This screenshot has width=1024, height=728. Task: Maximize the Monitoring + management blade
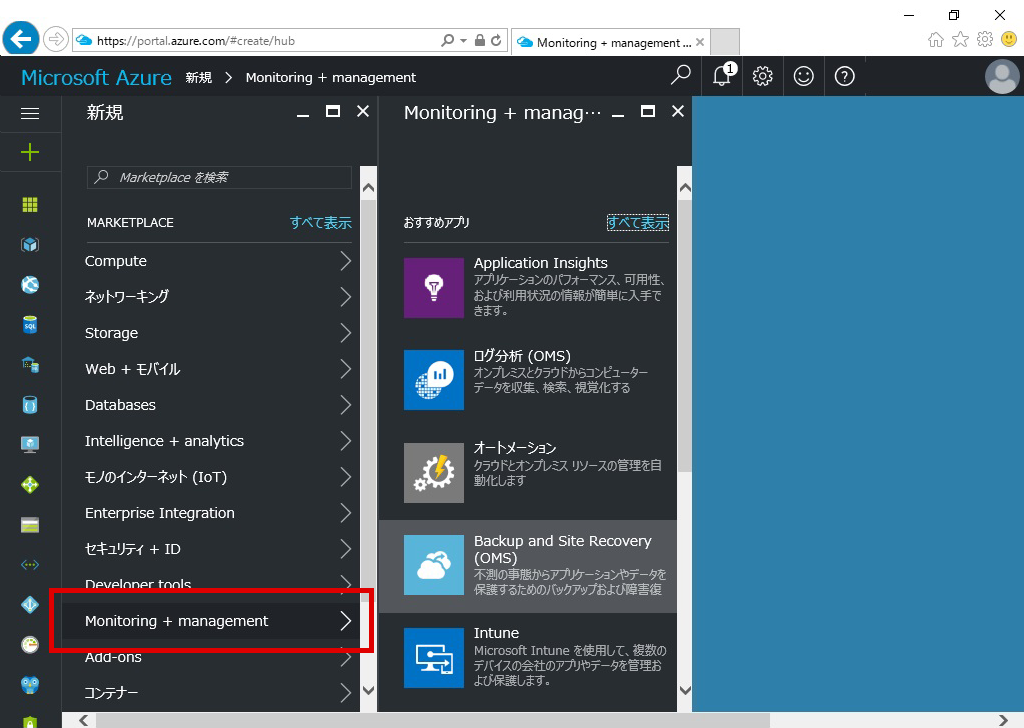pos(648,112)
